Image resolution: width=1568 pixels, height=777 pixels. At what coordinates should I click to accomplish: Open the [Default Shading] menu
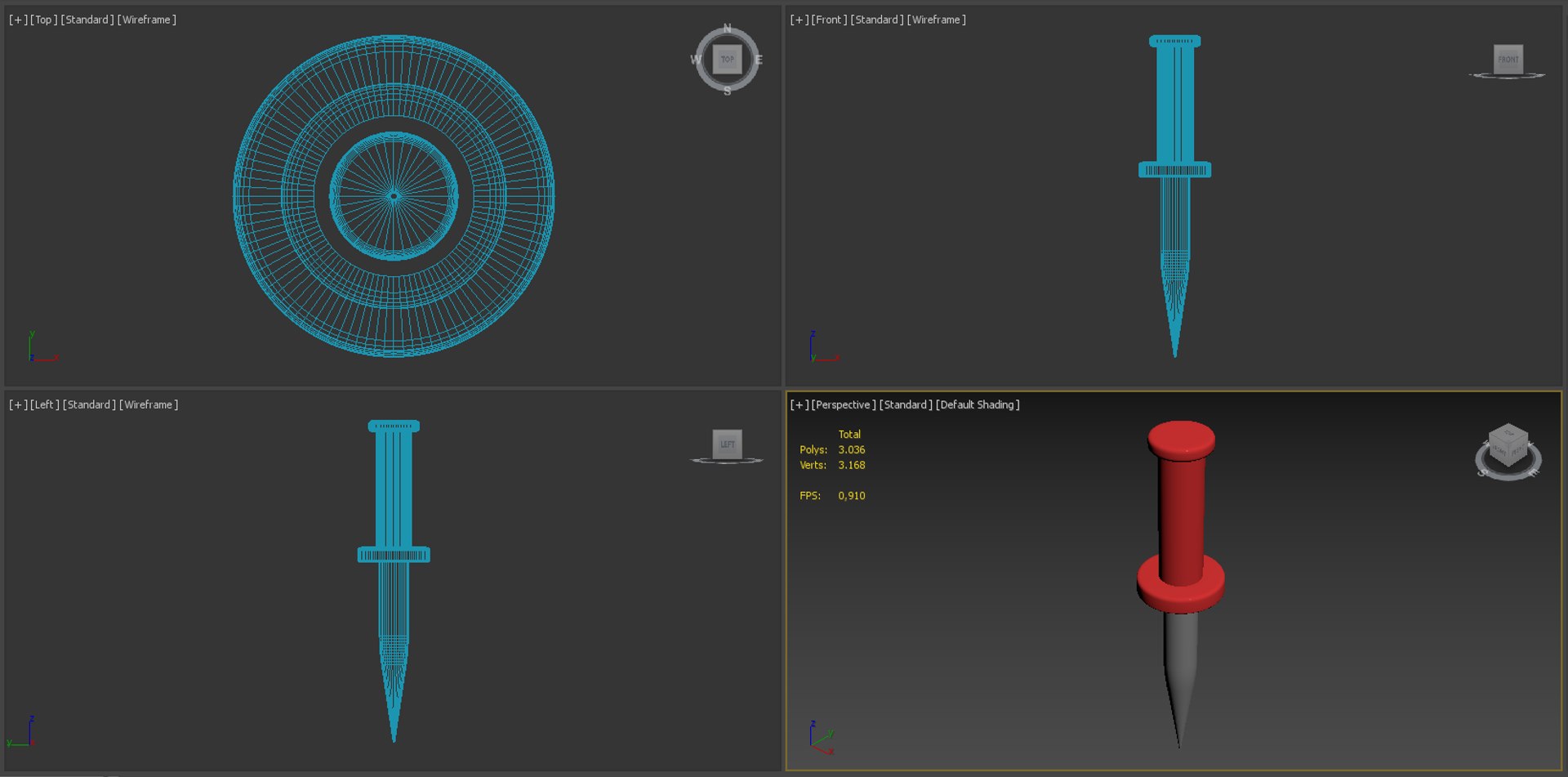pos(978,404)
